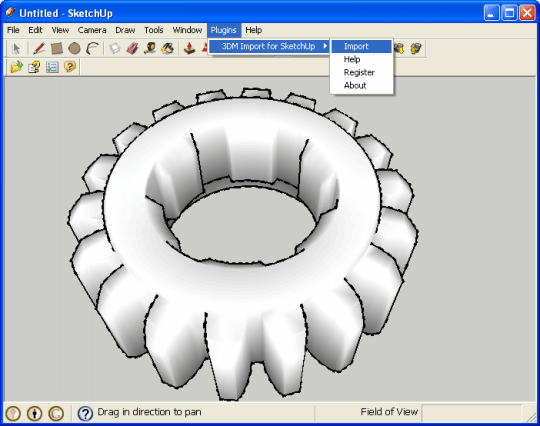Screen dimensions: 540x426
Task: Click the G status bar icon
Action: 56,413
